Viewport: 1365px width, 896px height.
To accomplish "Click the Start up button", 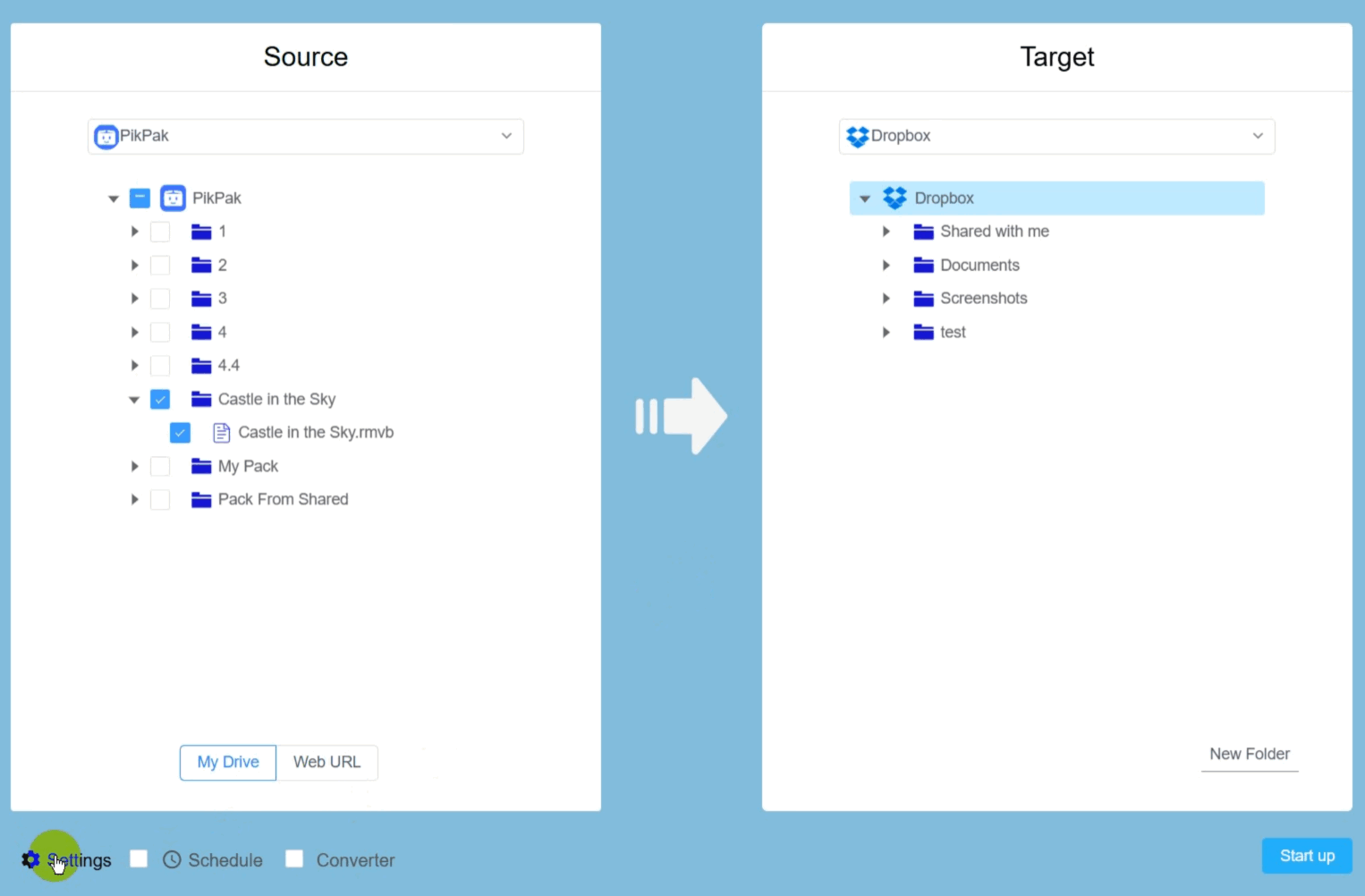I will (1307, 856).
